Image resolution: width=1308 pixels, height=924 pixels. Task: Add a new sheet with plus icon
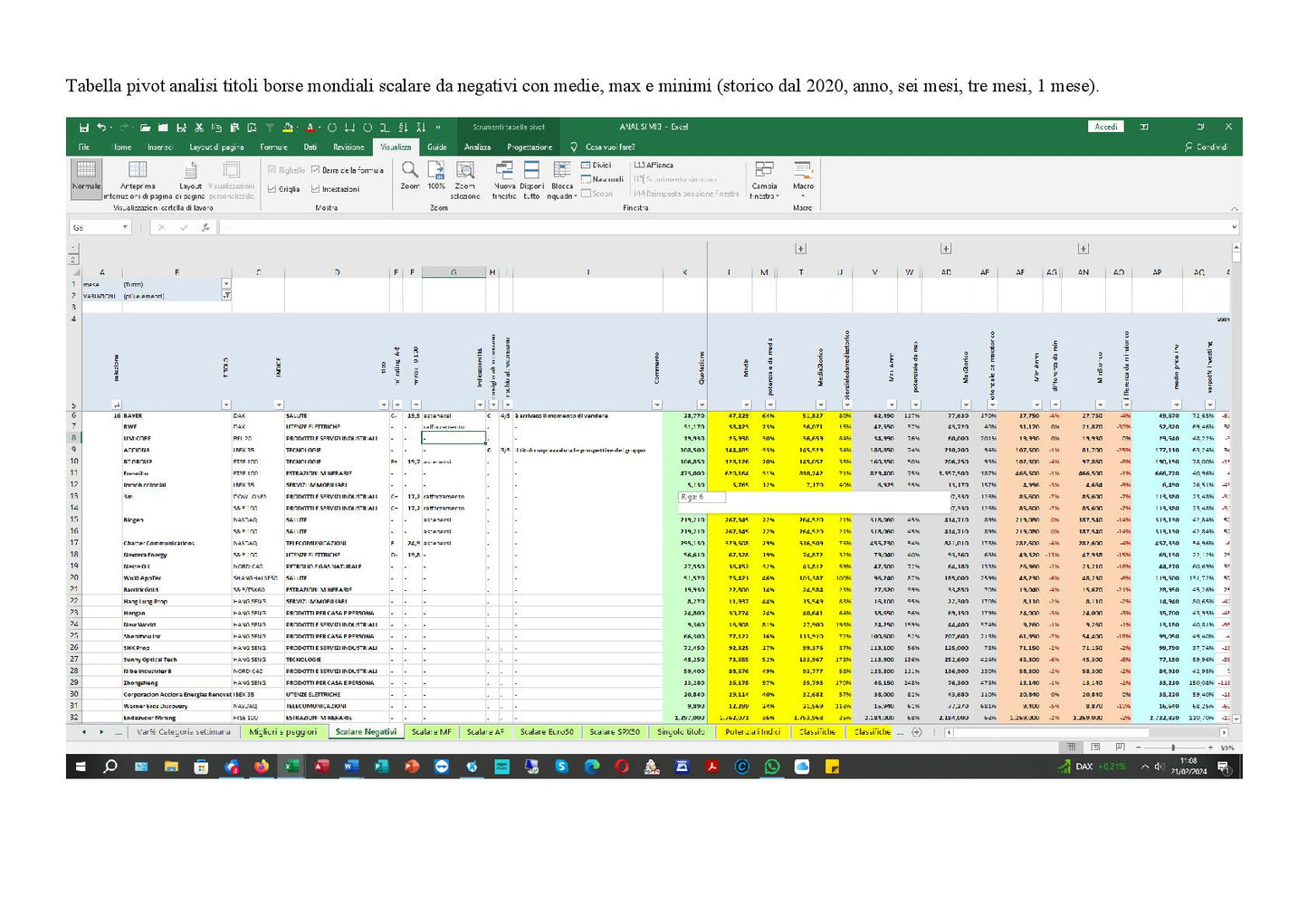(x=916, y=732)
